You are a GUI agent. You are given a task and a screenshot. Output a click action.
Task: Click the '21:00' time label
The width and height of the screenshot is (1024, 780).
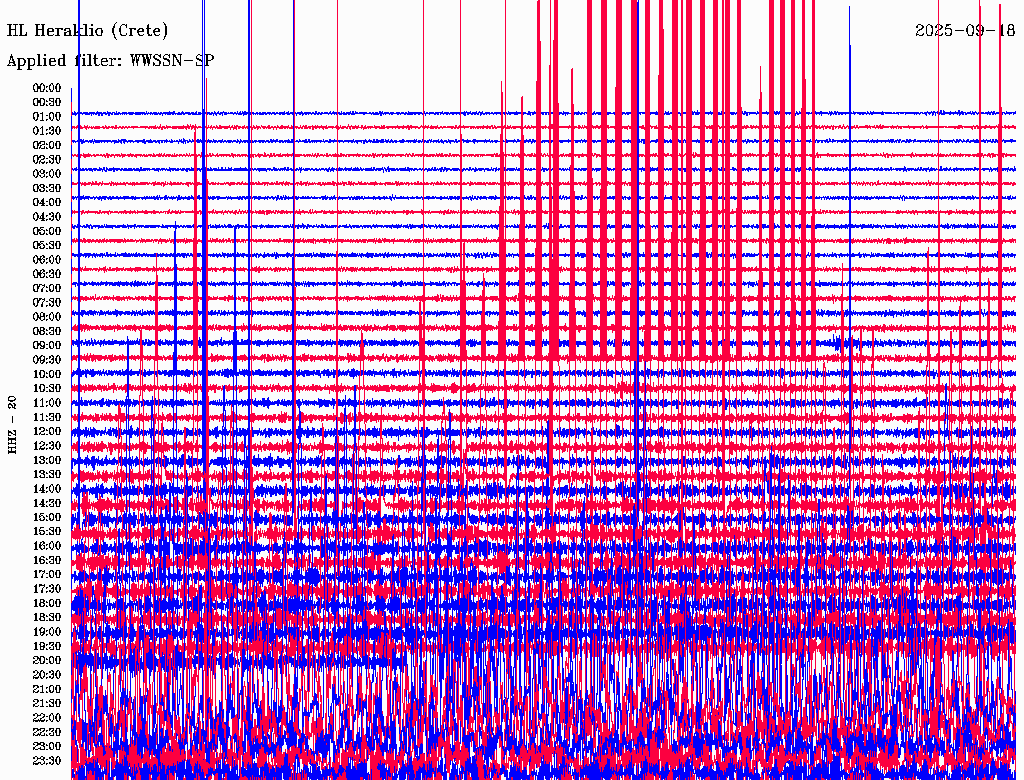pos(47,689)
